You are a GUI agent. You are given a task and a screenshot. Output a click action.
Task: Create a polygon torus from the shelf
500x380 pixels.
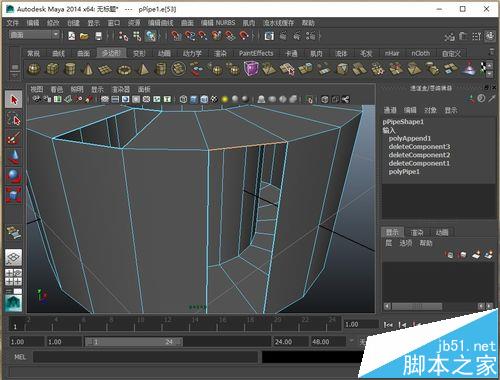click(125, 69)
